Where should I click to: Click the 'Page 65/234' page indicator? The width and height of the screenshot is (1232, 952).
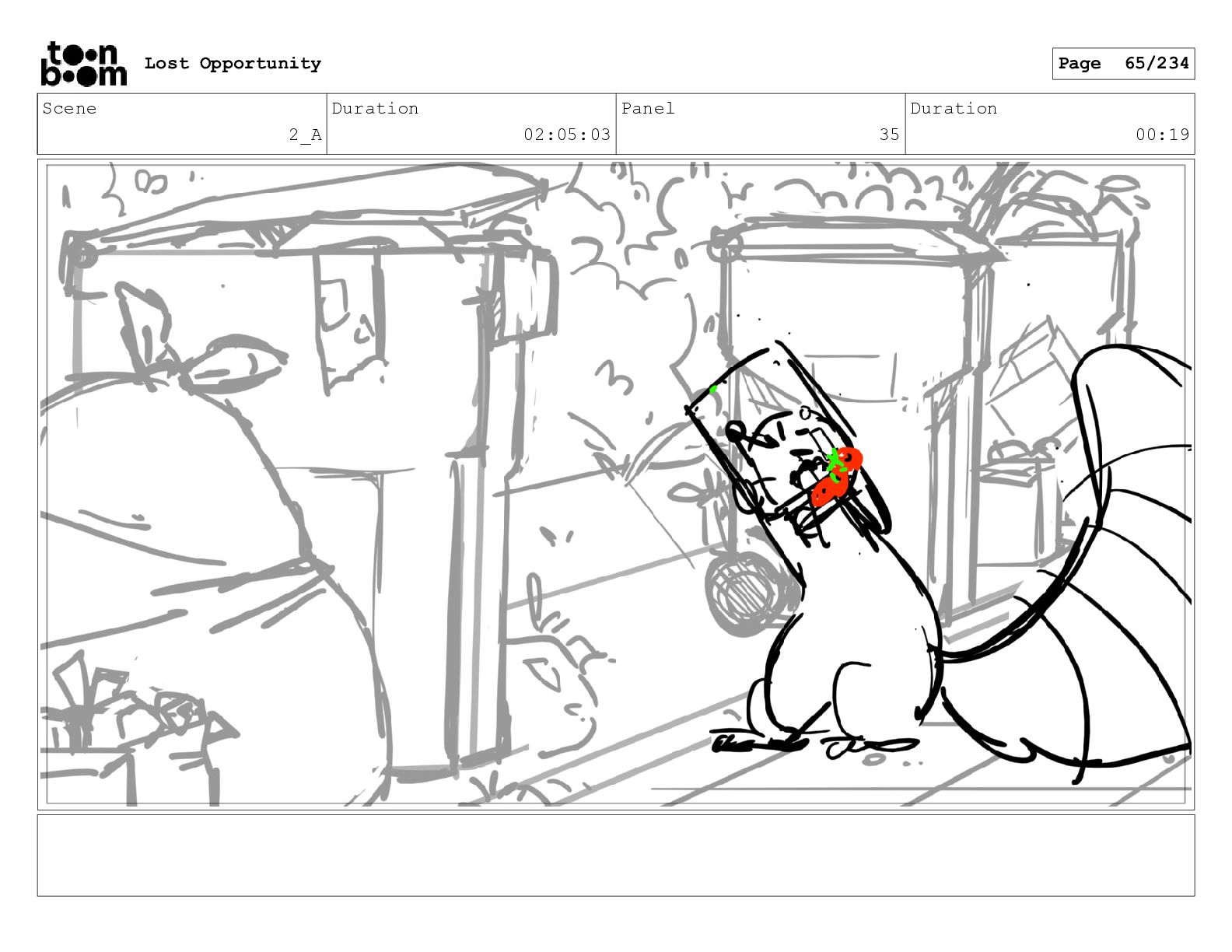tap(1123, 64)
